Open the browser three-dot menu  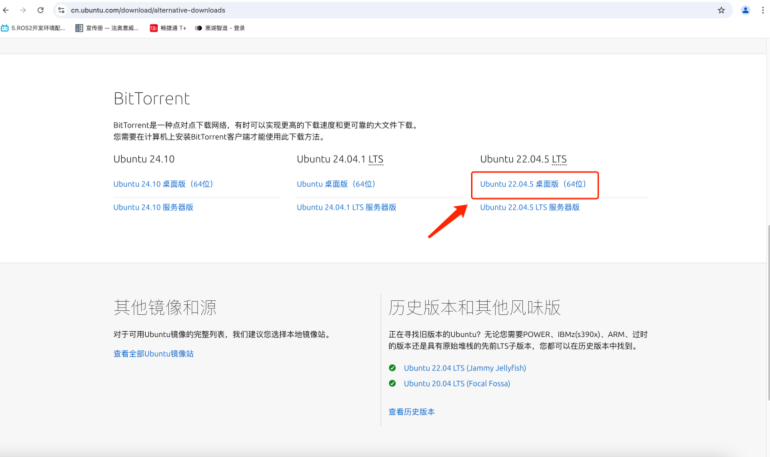763,10
